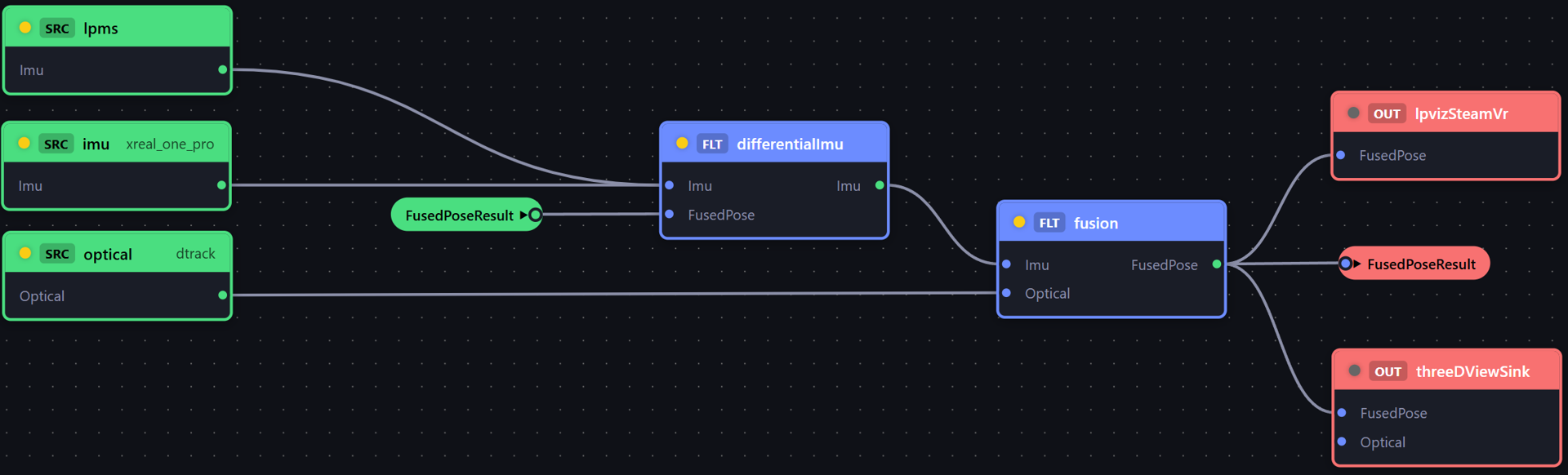Click the yellow status dot on differentialImu node
This screenshot has height=475, width=1568.
click(682, 144)
